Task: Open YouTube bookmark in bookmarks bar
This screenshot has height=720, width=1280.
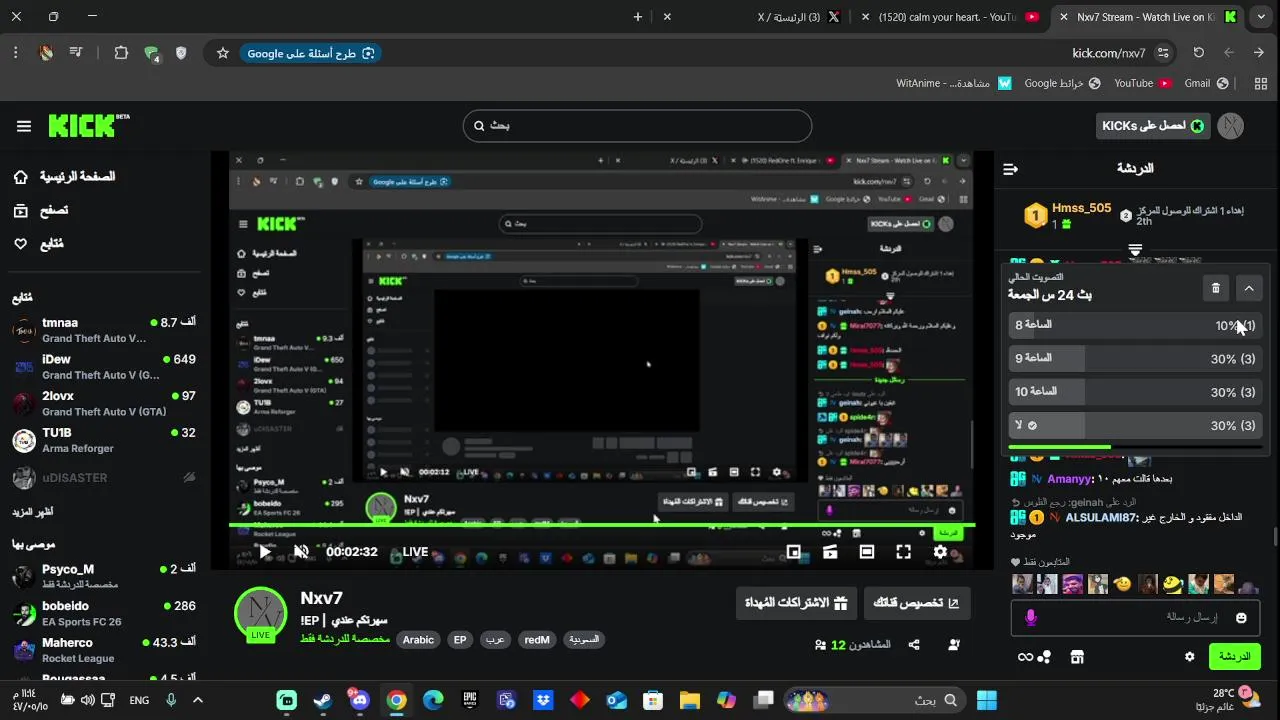Action: pyautogui.click(x=1142, y=83)
